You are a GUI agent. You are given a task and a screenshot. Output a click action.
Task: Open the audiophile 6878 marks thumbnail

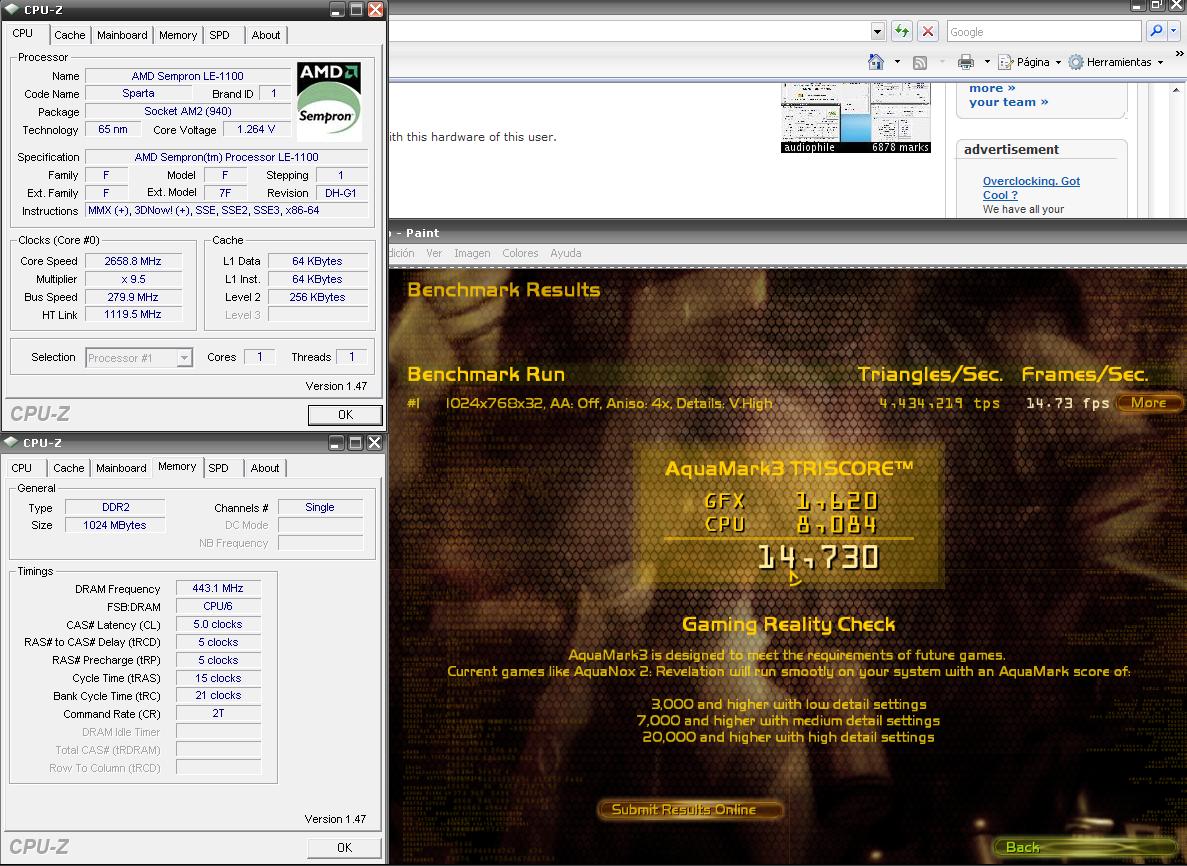(855, 118)
